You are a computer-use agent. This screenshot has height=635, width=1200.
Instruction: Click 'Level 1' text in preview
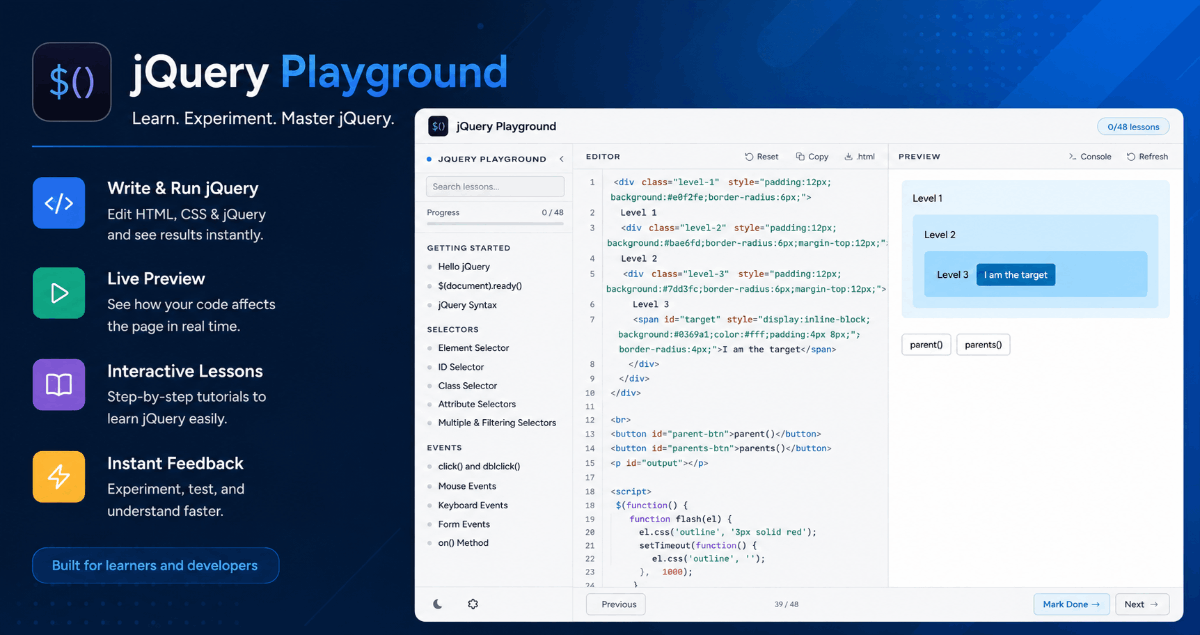tap(928, 199)
